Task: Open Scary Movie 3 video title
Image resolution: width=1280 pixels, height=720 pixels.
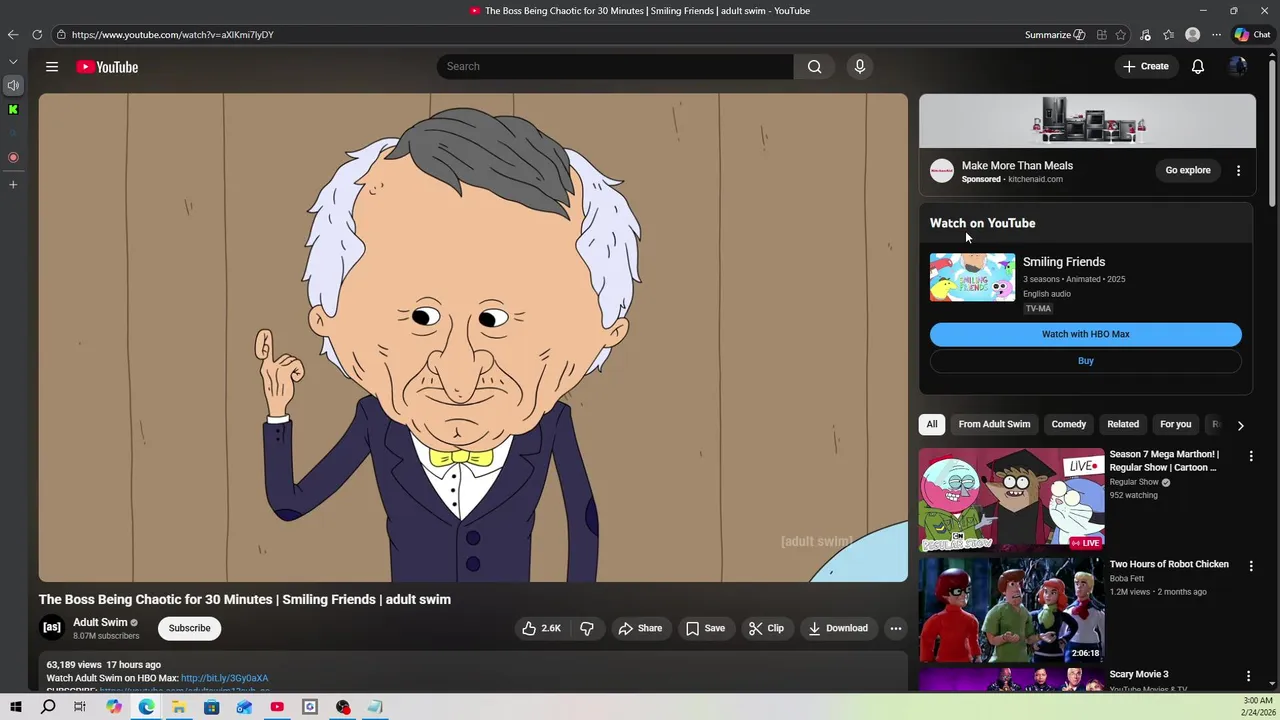Action: tap(1139, 674)
